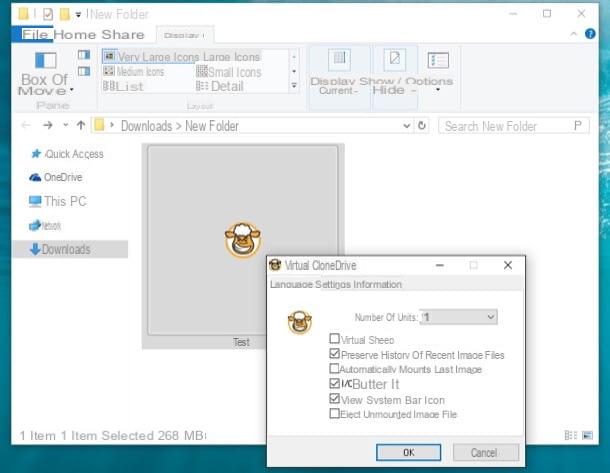Click New Folder in the address path
Screen dimensions: 610x473
tap(212, 126)
